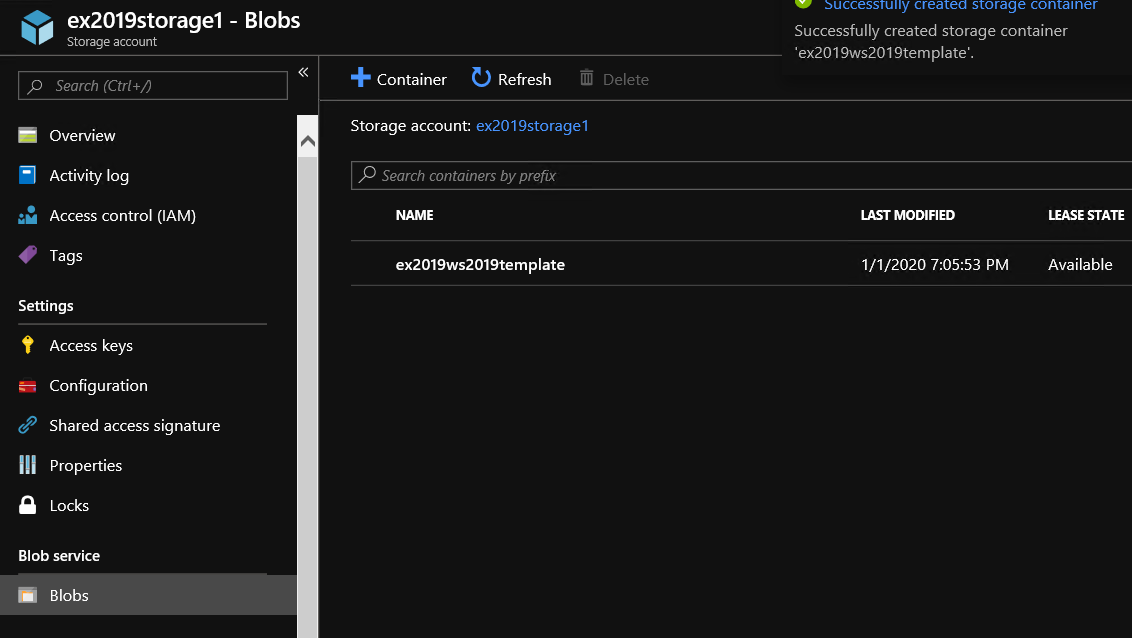Refresh the container list
The width and height of the screenshot is (1132, 638).
pos(511,79)
